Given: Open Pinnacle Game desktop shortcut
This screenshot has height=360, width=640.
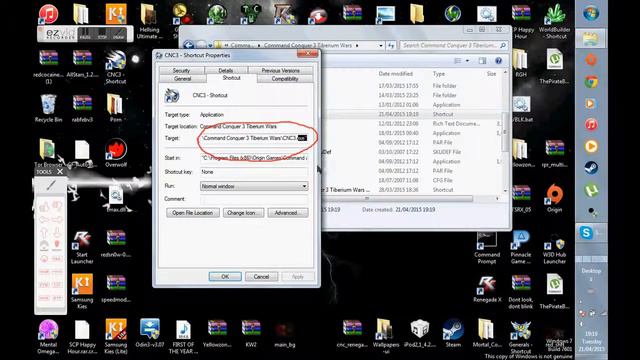Looking at the screenshot, I should [520, 247].
